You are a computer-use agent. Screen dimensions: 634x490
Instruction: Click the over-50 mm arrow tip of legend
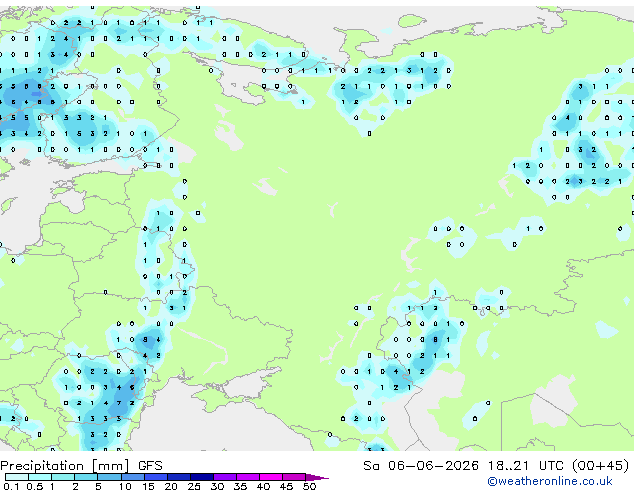(317, 477)
